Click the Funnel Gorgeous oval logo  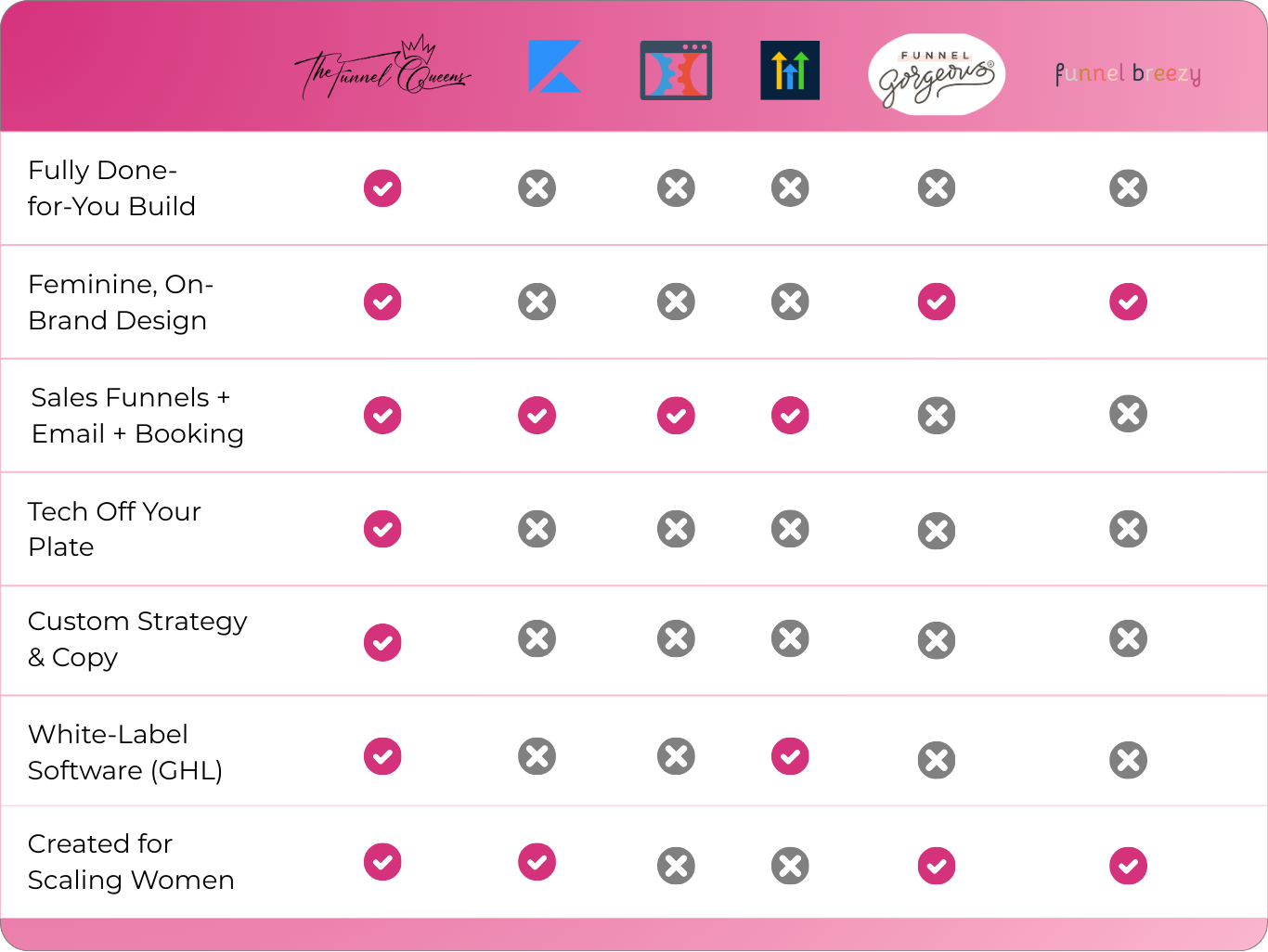click(x=937, y=74)
